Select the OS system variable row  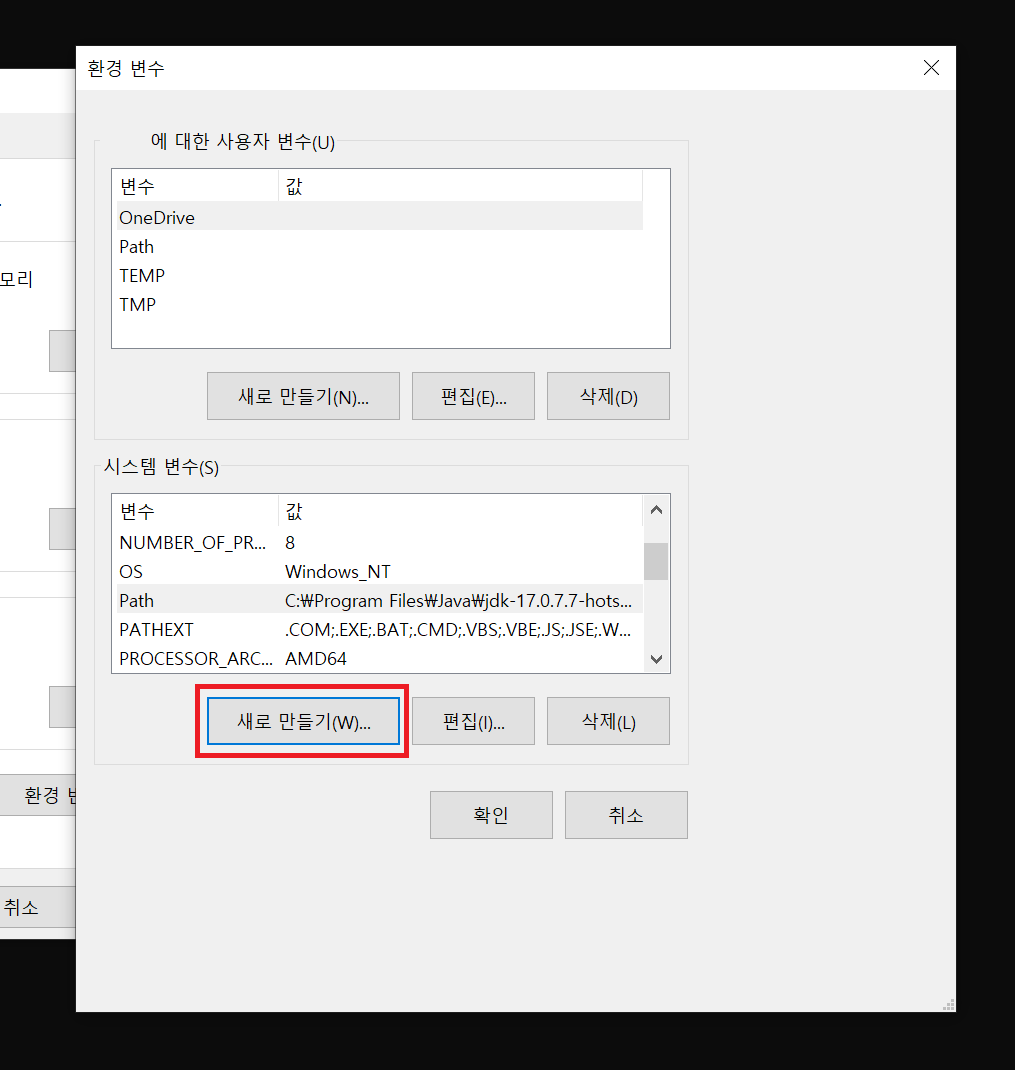pyautogui.click(x=380, y=571)
